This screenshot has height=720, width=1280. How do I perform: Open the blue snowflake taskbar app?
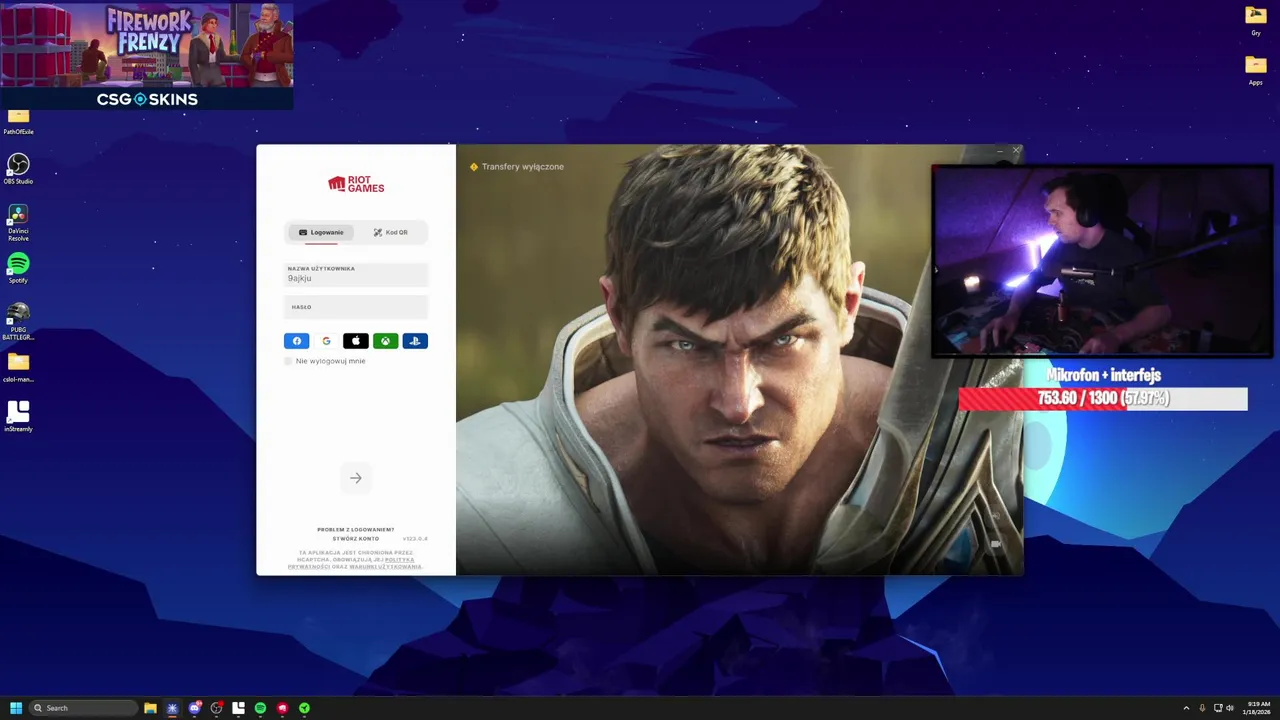pos(172,708)
